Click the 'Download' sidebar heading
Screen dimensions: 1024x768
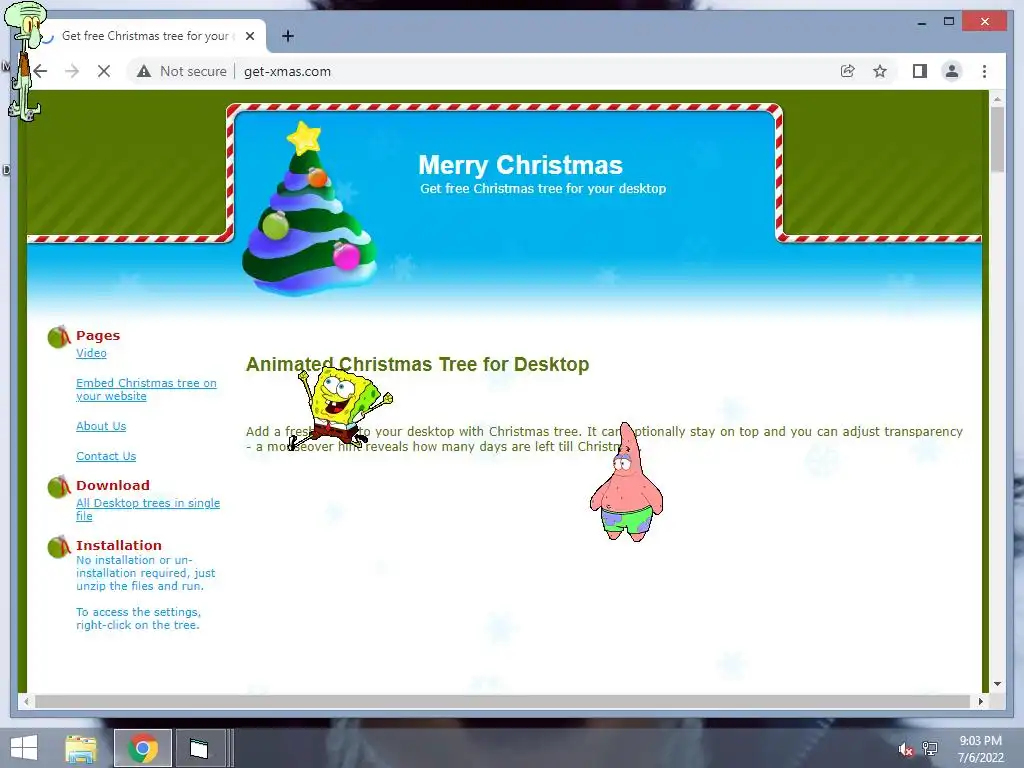click(112, 485)
